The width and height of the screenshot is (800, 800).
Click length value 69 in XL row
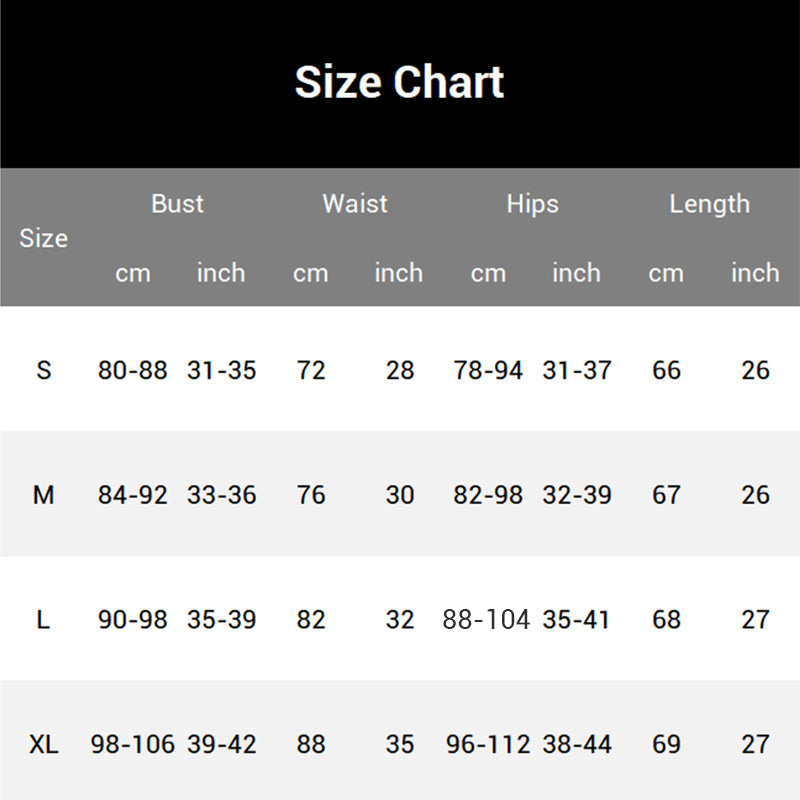coord(666,745)
